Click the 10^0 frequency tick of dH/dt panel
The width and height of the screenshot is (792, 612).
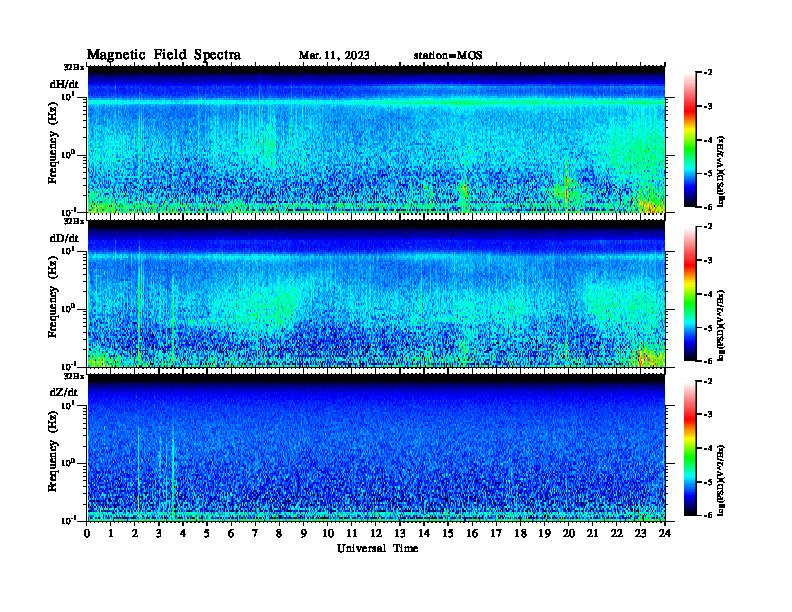67,154
